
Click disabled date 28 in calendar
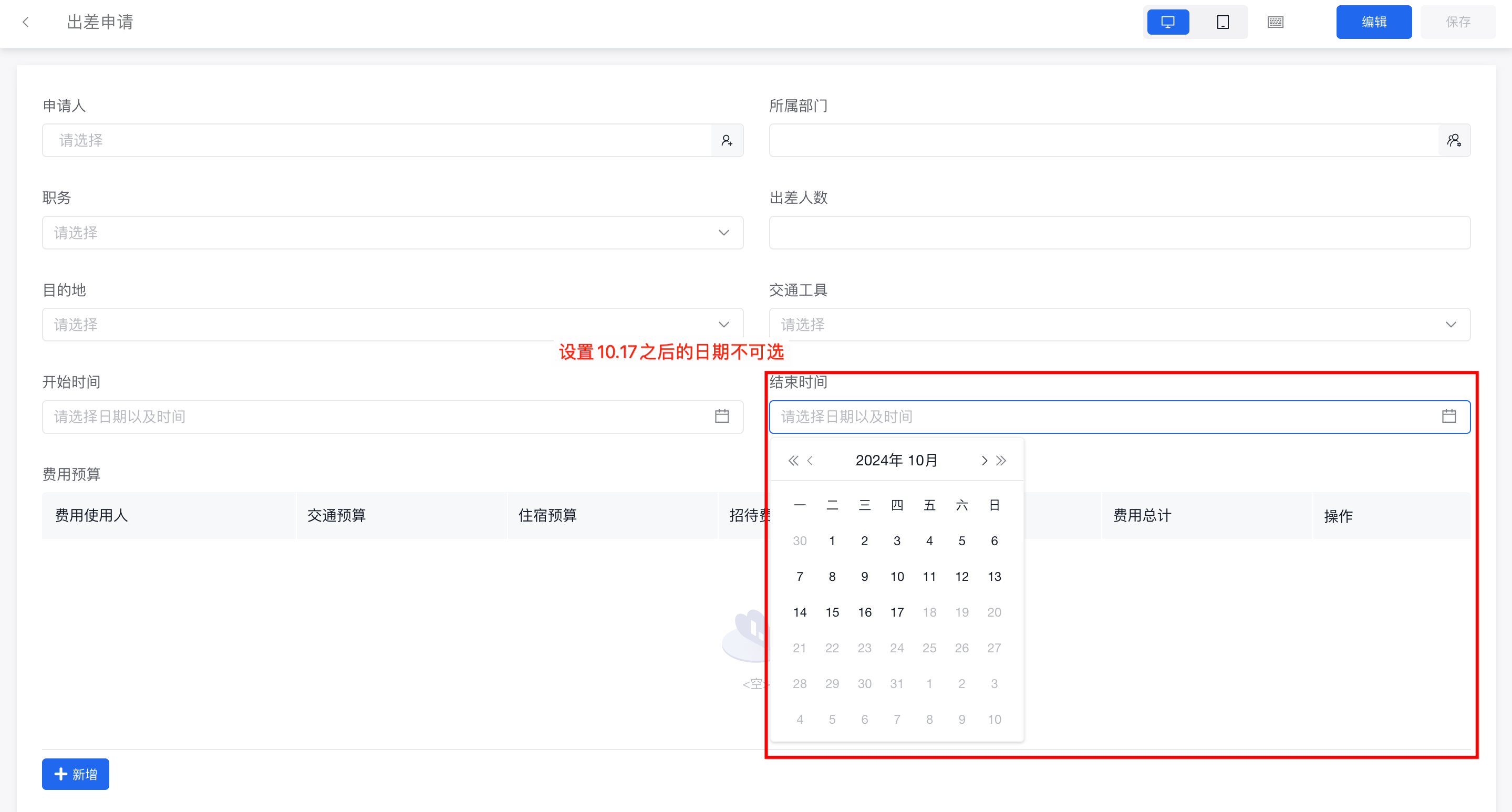(x=800, y=684)
